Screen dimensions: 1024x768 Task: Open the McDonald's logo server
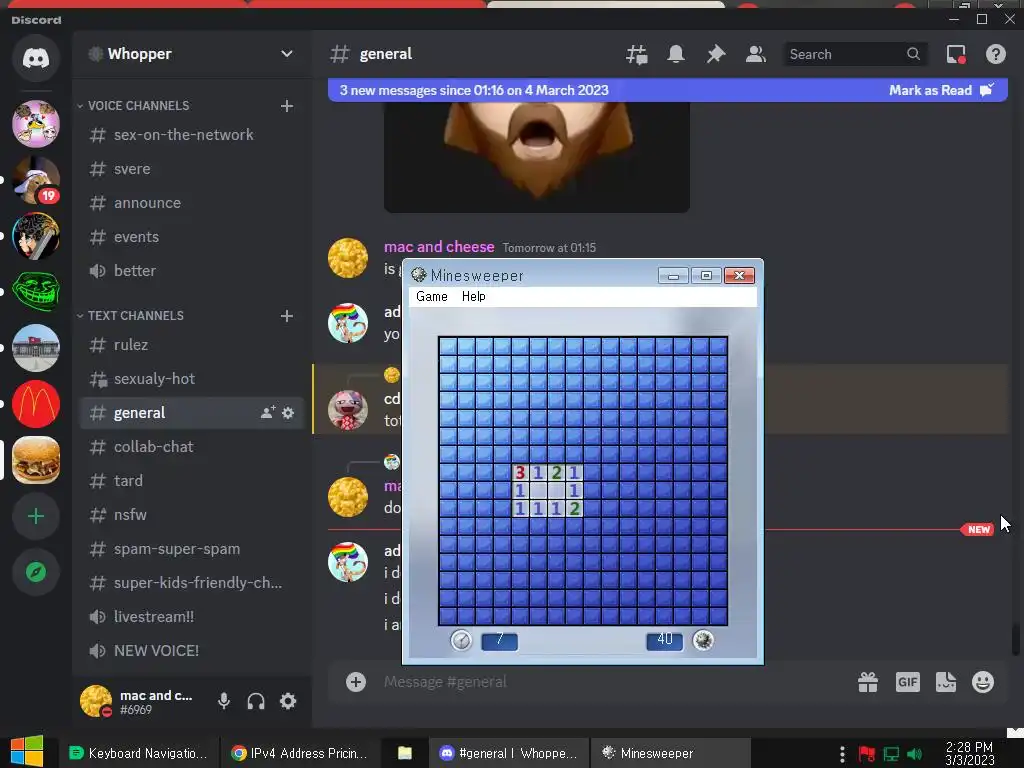[36, 404]
